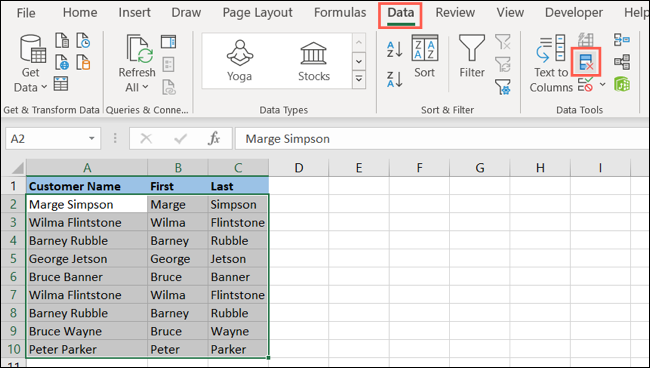Image resolution: width=650 pixels, height=368 pixels.
Task: Select cell B6 containing Bruce
Action: [x=177, y=277]
